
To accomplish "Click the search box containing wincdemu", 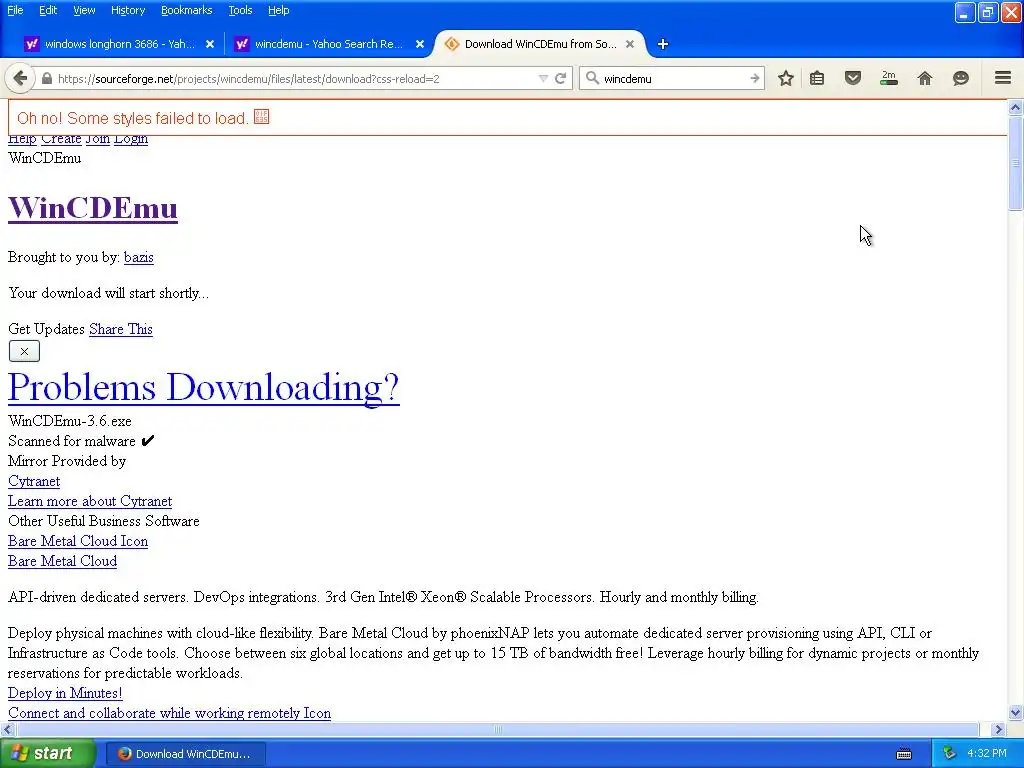I will (x=673, y=78).
